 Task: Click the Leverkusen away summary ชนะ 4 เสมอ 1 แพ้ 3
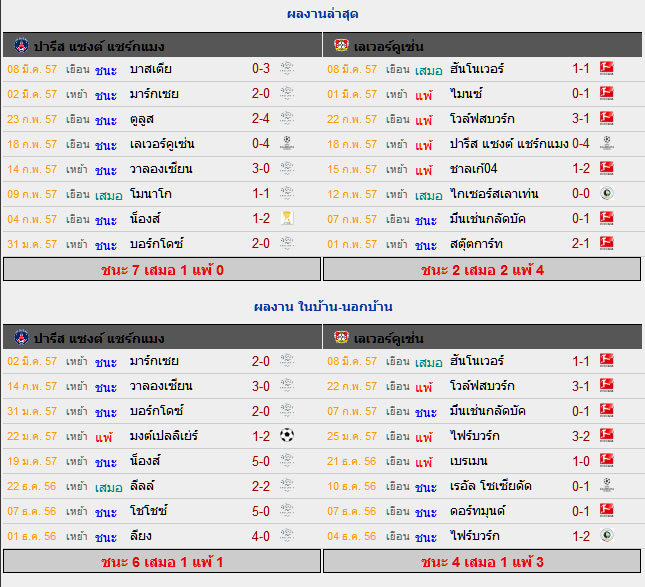[482, 561]
